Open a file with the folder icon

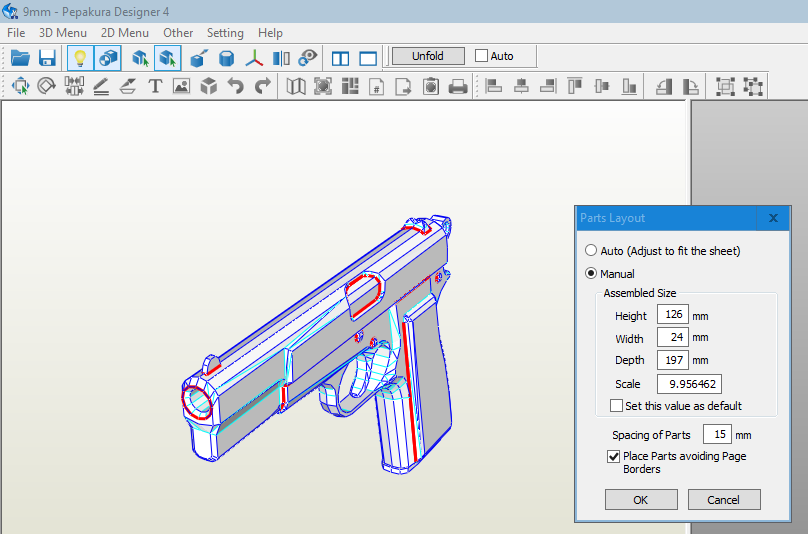click(20, 58)
